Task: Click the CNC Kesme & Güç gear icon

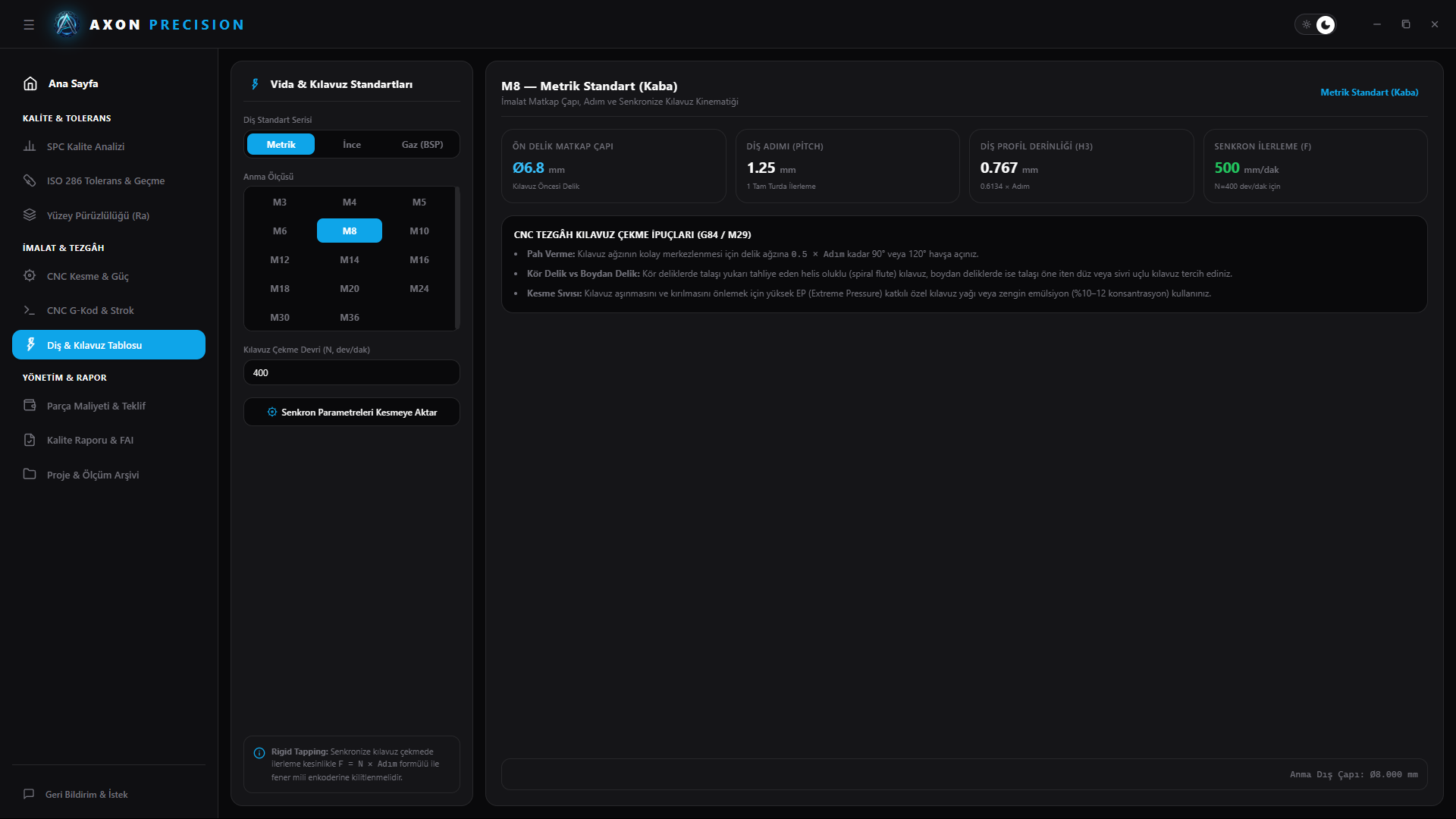Action: tap(30, 276)
